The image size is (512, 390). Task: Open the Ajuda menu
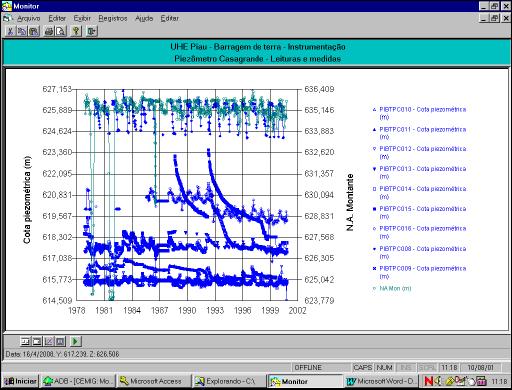(144, 18)
